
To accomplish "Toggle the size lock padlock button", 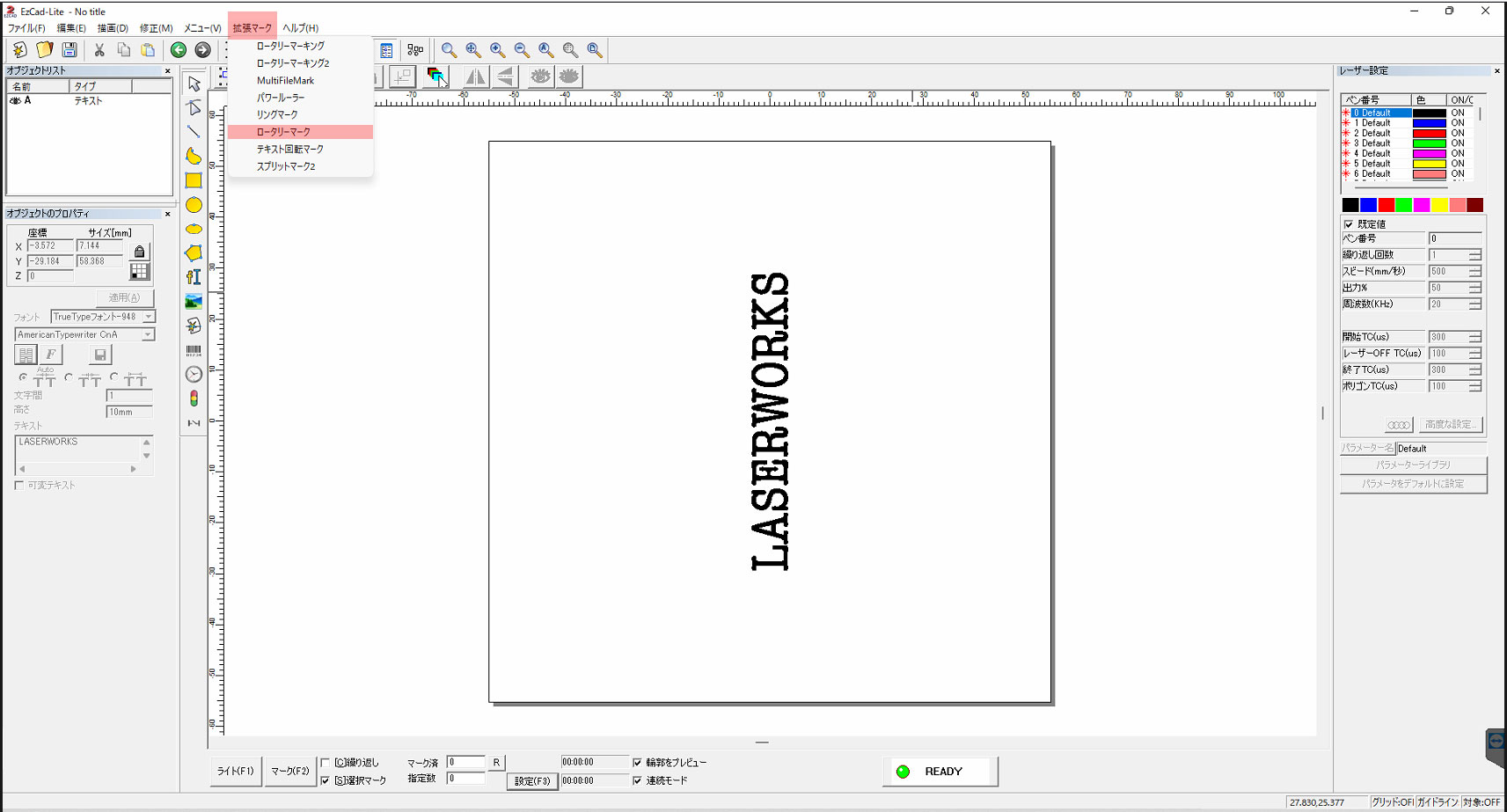I will (139, 252).
